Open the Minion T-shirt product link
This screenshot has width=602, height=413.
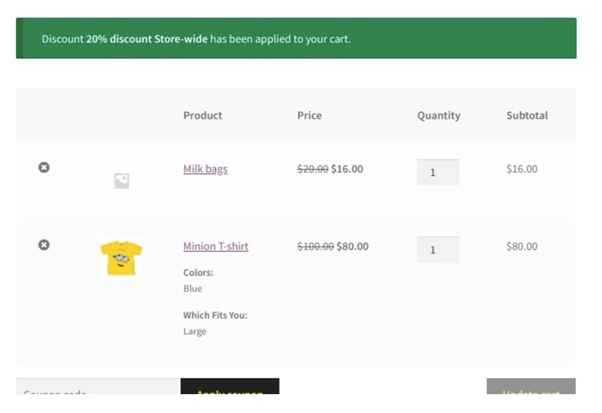click(215, 246)
